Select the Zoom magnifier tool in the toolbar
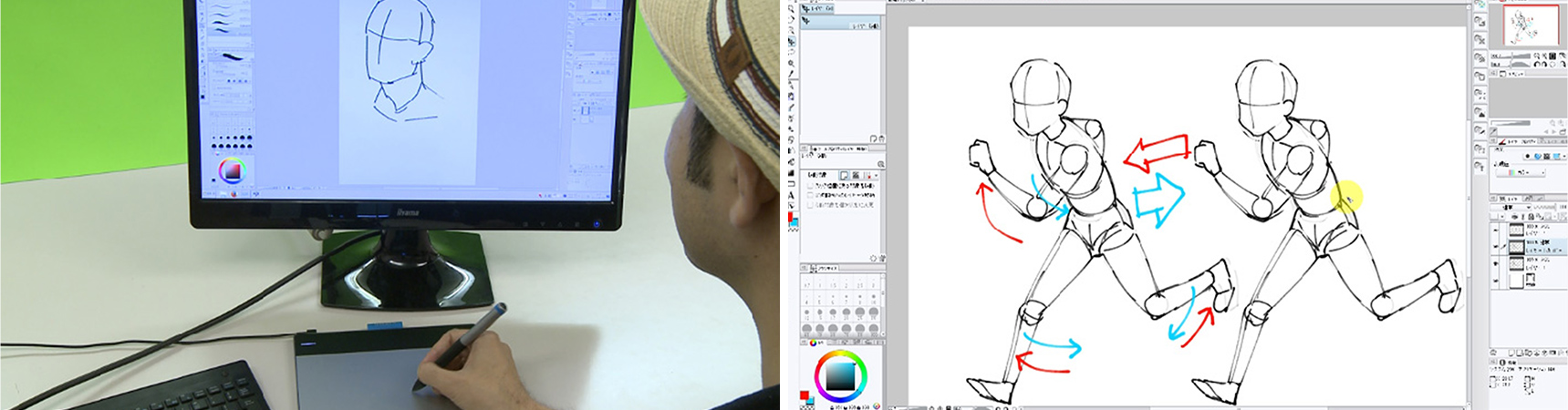Screen dimensions: 1568x410 [791, 64]
